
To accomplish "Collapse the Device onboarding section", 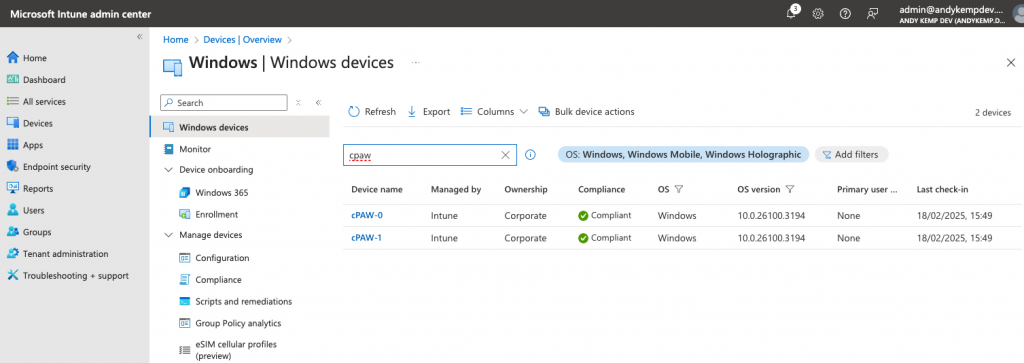I will tap(168, 170).
